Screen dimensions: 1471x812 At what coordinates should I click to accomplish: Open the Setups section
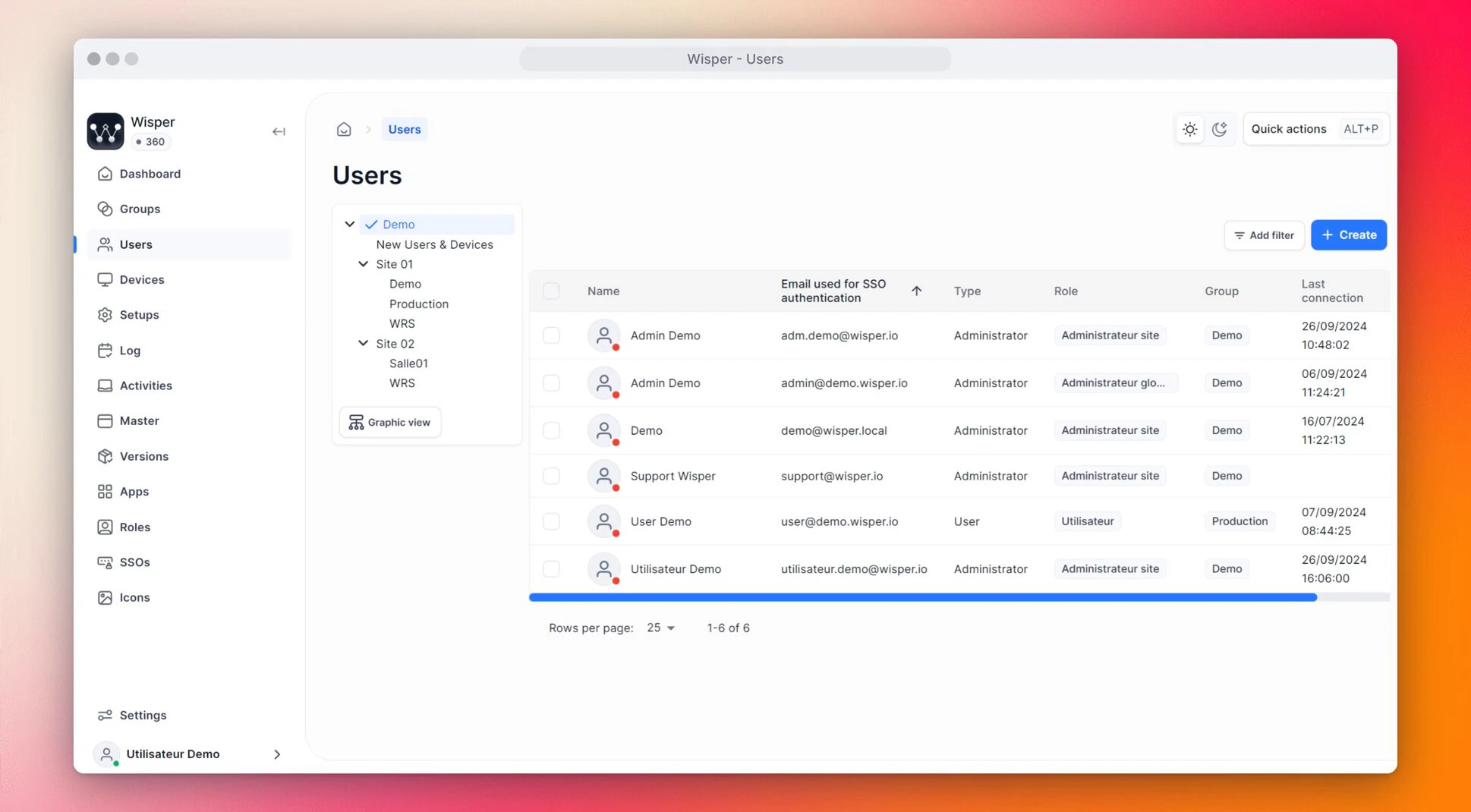[139, 314]
